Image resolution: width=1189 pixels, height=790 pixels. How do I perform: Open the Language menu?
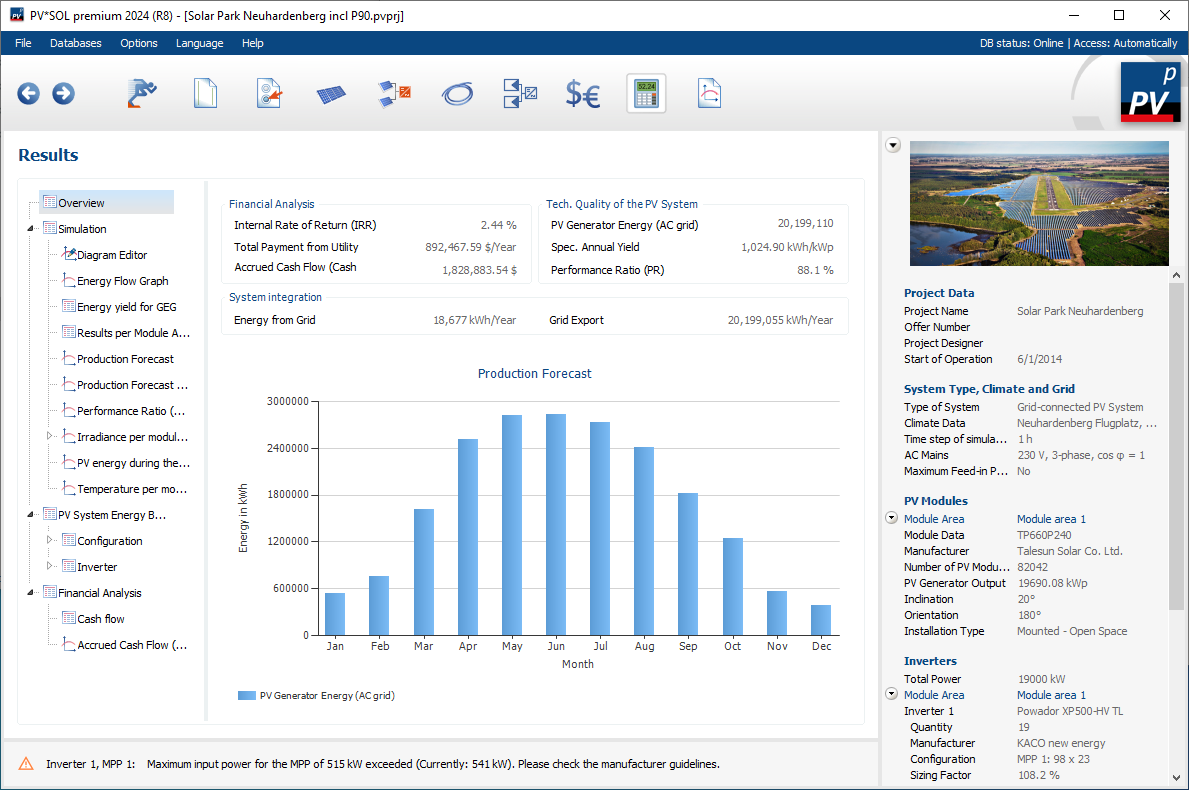tap(199, 43)
